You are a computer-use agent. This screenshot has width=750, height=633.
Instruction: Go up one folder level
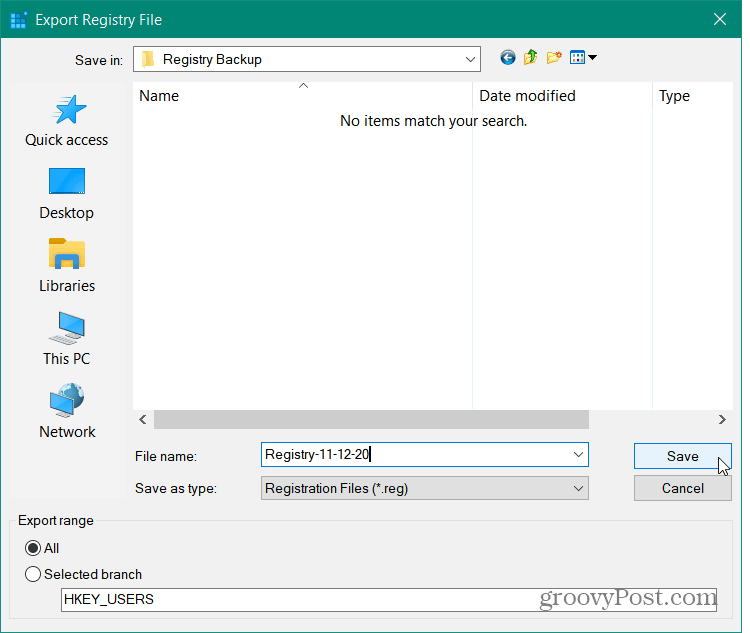coord(530,58)
